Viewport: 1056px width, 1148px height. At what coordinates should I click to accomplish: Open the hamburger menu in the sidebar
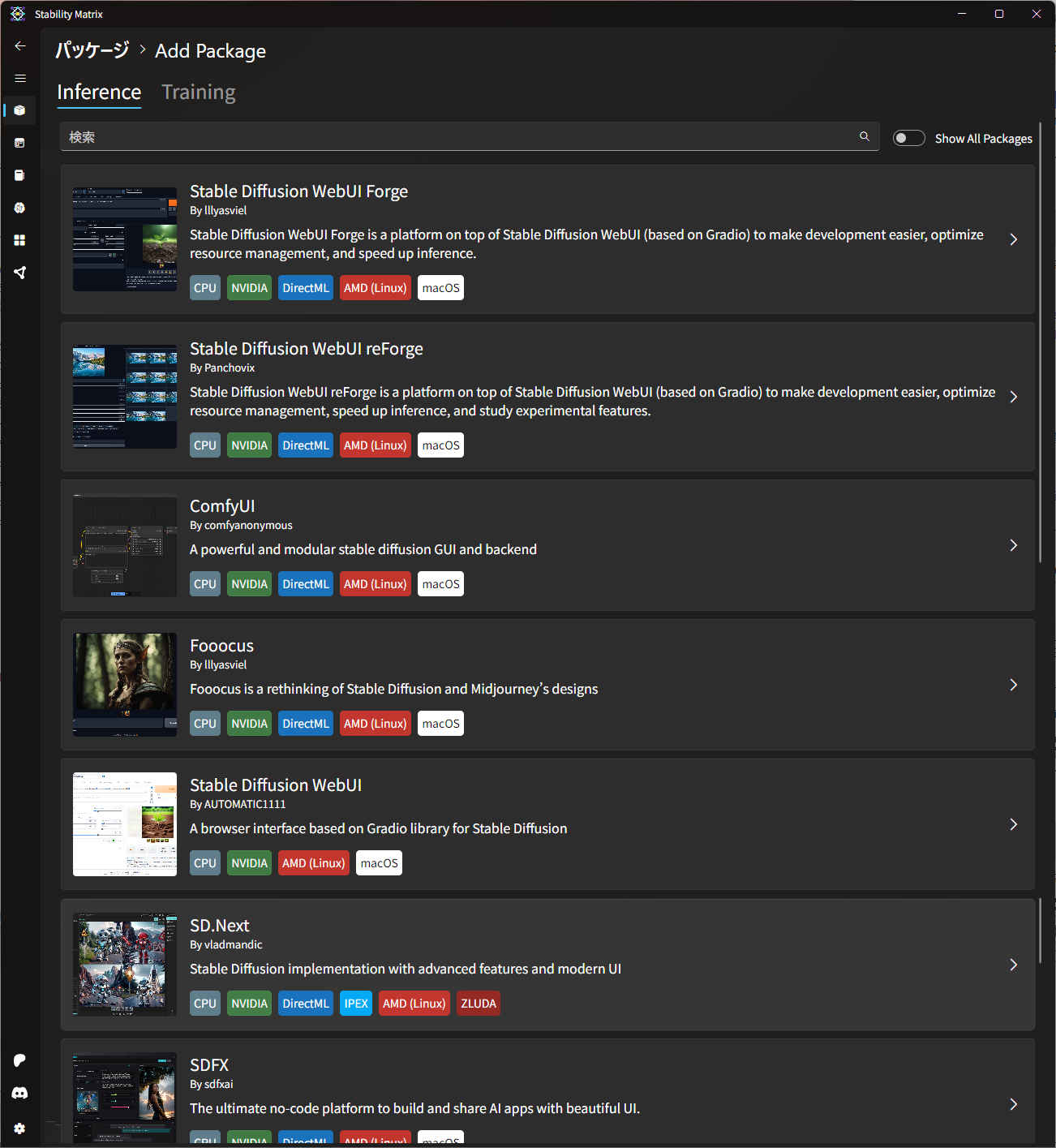20,79
